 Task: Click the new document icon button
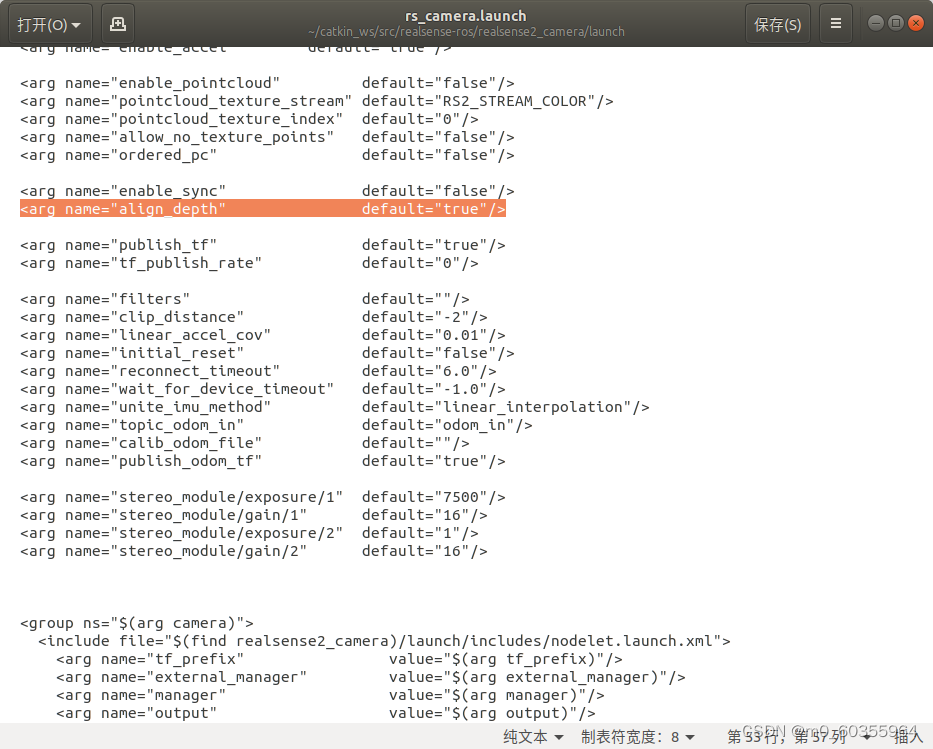coord(118,24)
